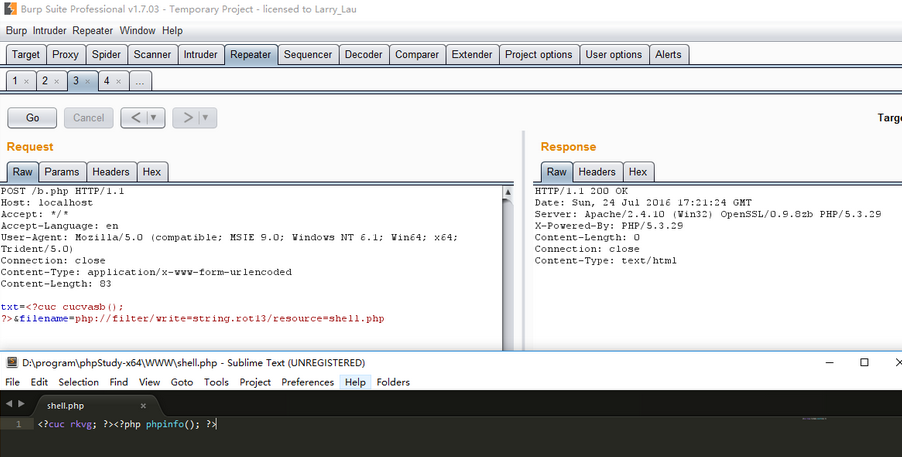Open Sublime Text Goto menu
Viewport: 902px width, 457px height.
[182, 382]
